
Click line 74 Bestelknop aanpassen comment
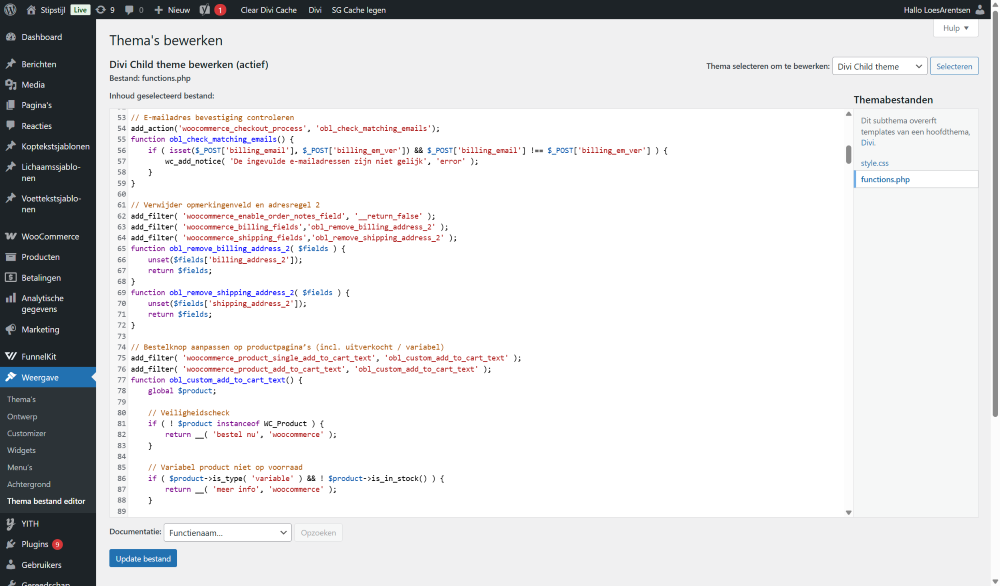tap(287, 347)
